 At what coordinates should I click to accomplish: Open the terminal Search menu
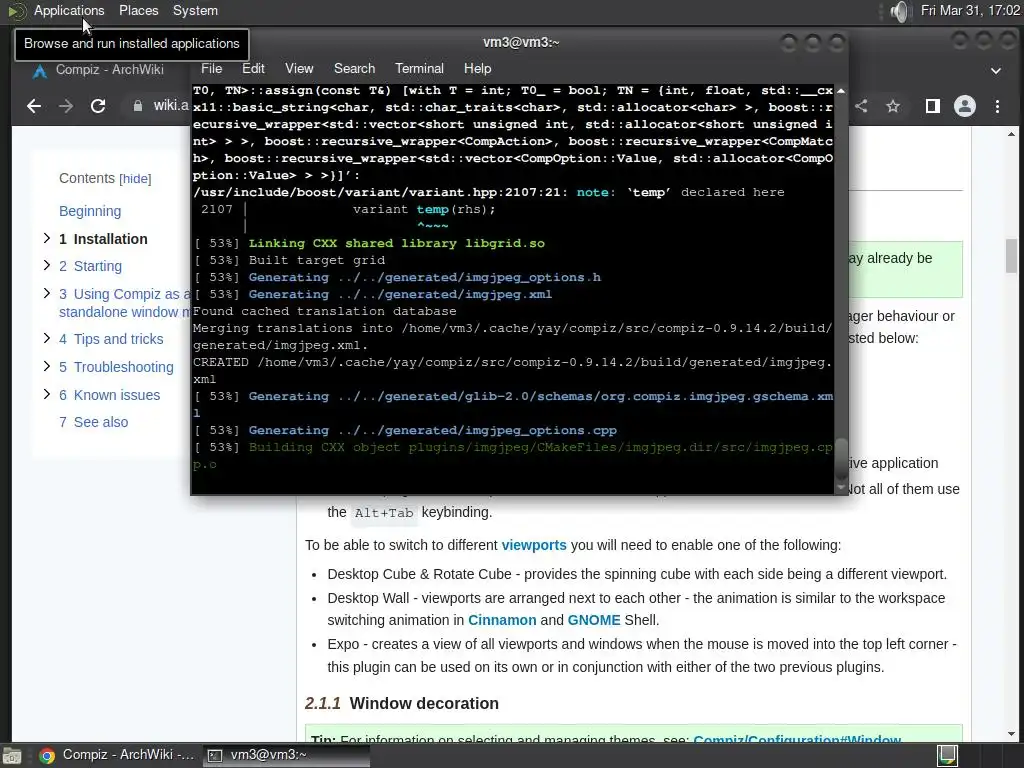pos(355,69)
